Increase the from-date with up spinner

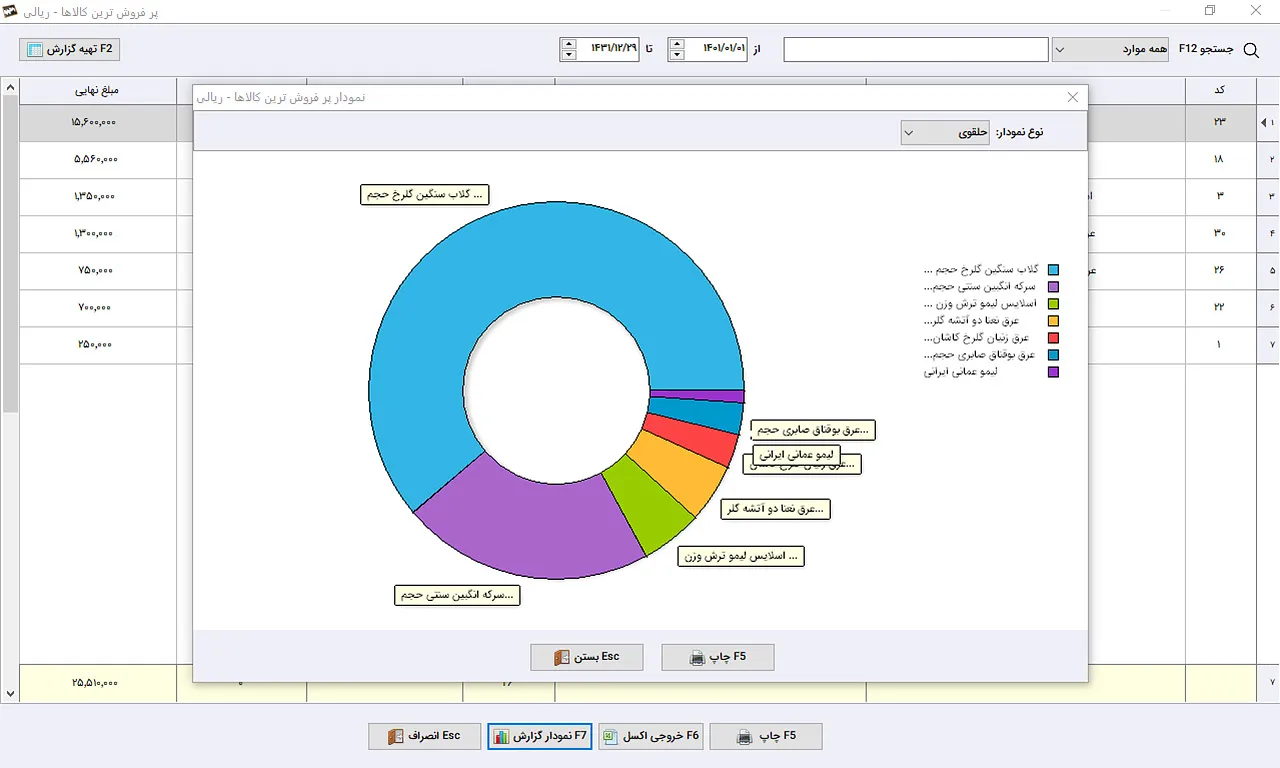click(677, 44)
